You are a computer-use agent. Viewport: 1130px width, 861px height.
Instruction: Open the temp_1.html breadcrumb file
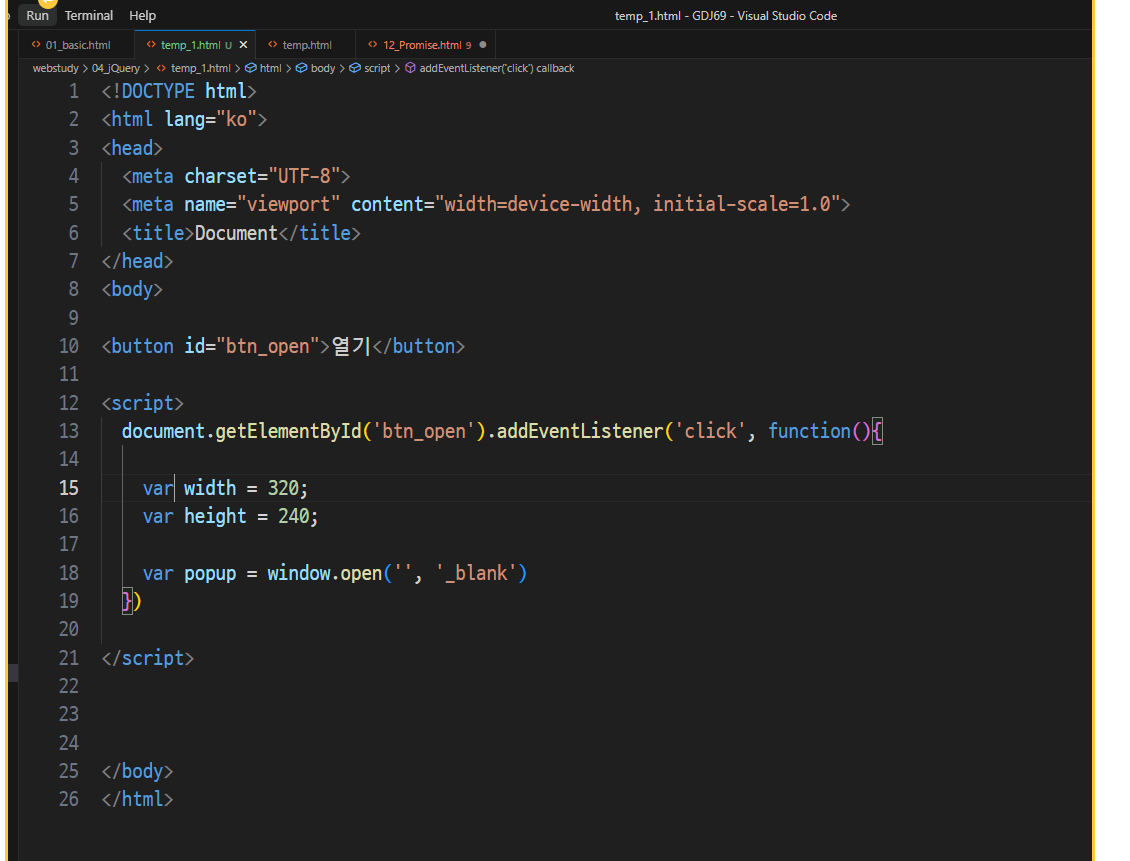click(200, 68)
